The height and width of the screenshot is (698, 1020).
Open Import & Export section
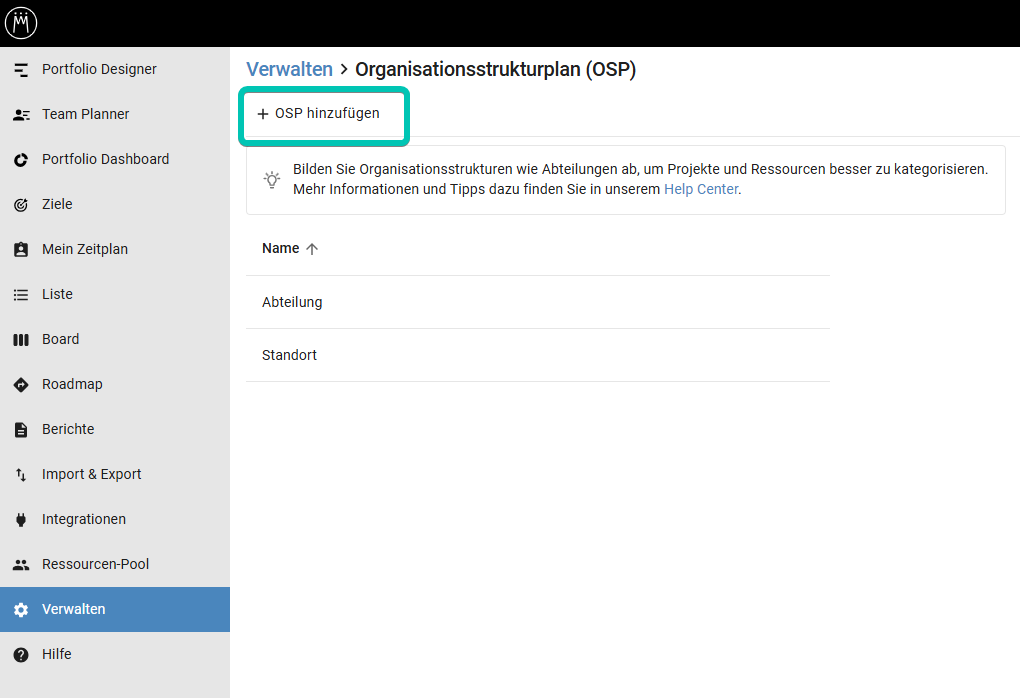coord(114,474)
